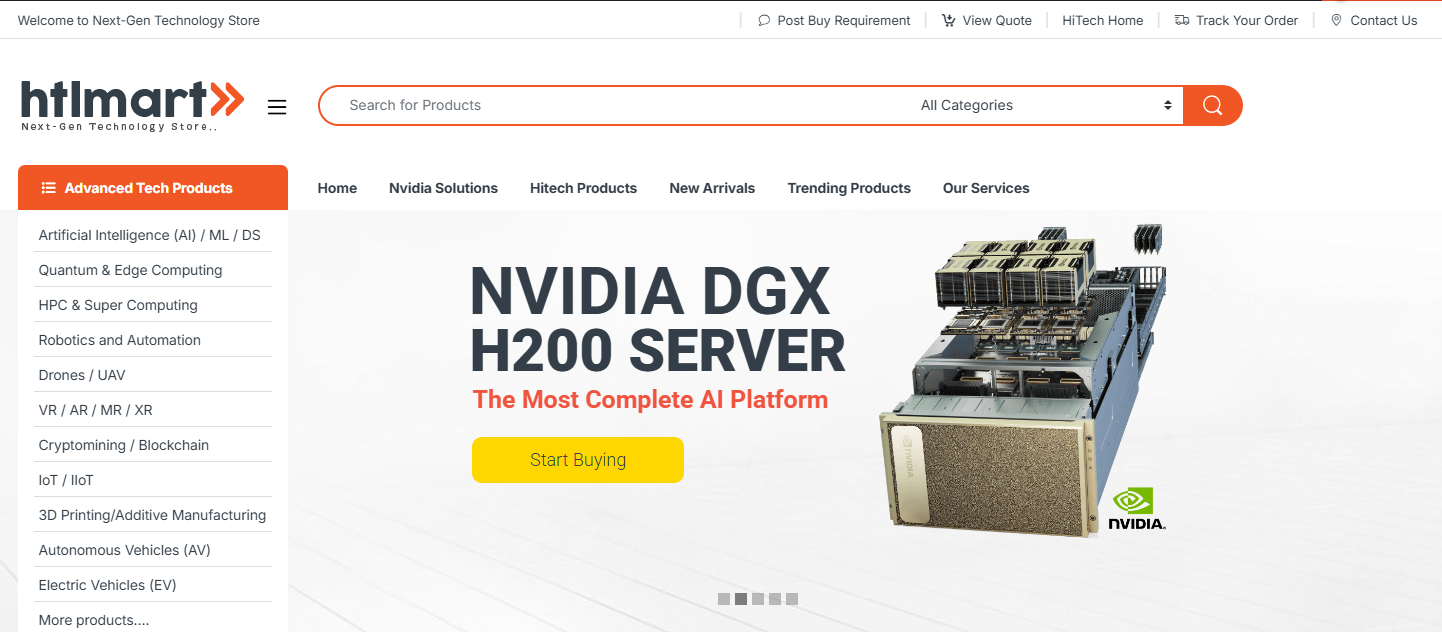The image size is (1442, 637).
Task: Go to the New Arrivals menu item
Action: [x=712, y=188]
